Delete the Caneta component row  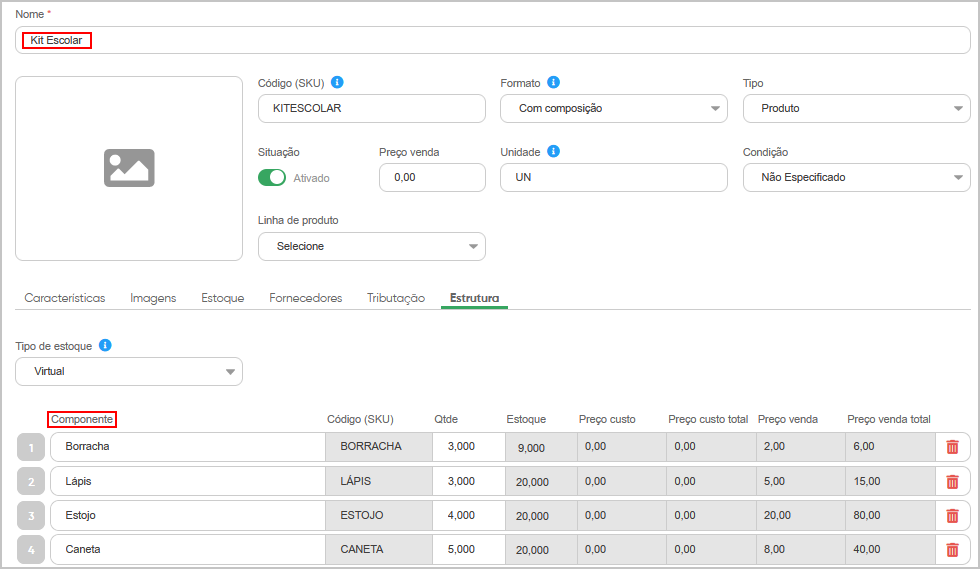click(x=952, y=550)
